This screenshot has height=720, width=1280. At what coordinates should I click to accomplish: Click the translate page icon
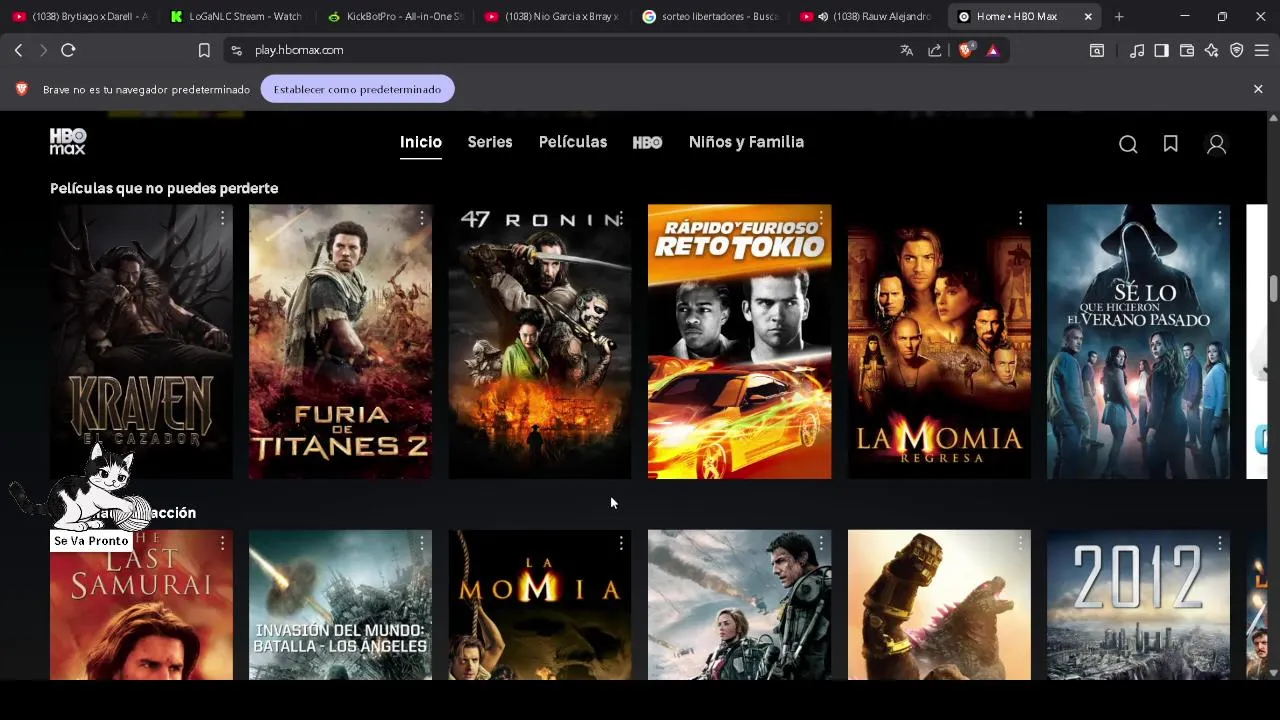pos(907,50)
